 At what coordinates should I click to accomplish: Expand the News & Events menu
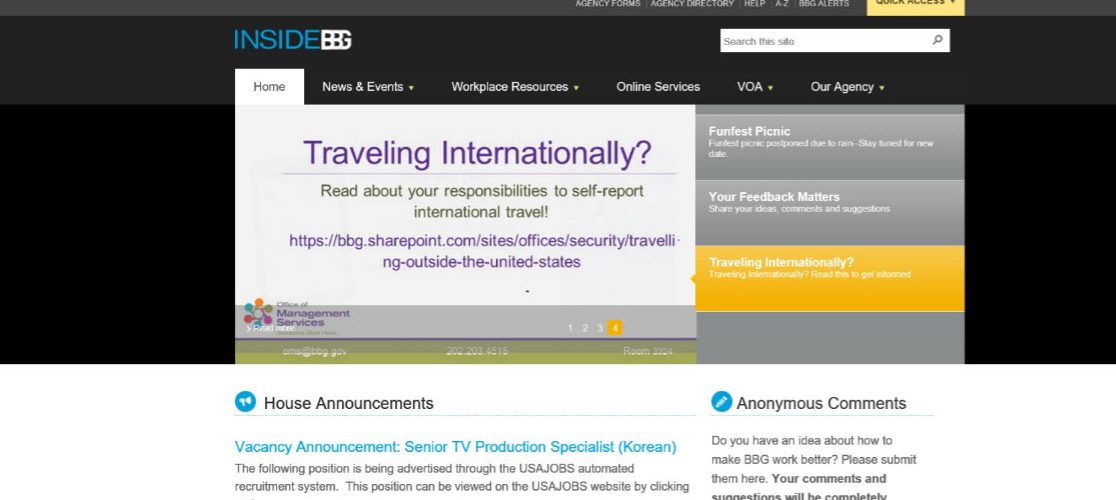(x=368, y=87)
